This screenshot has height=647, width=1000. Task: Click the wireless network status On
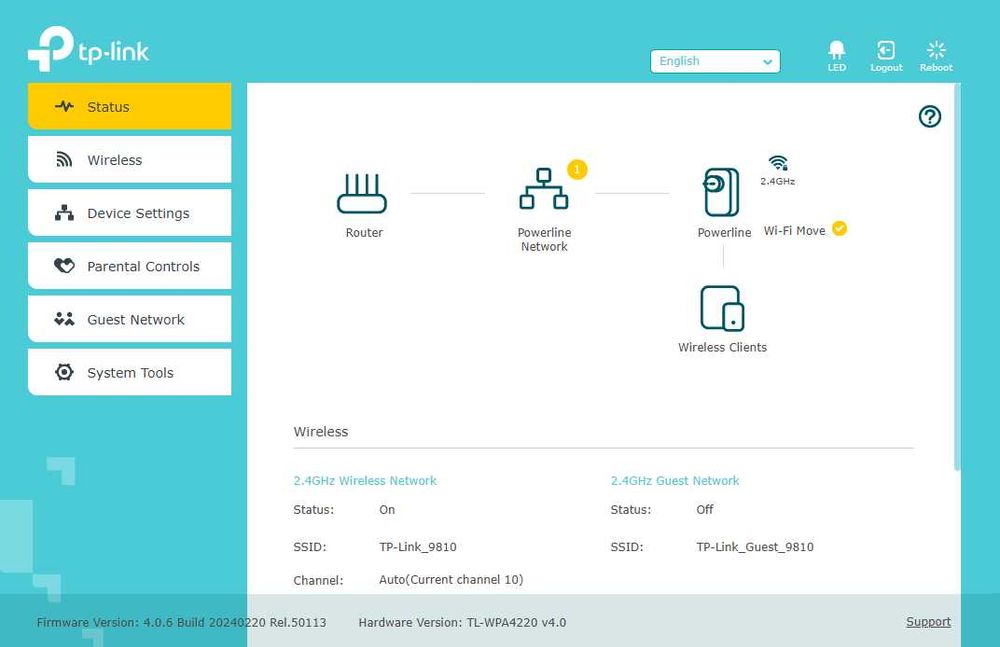386,510
